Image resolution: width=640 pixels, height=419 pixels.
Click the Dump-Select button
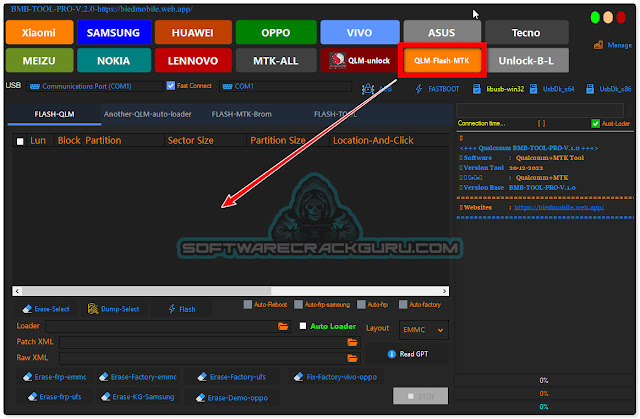113,309
